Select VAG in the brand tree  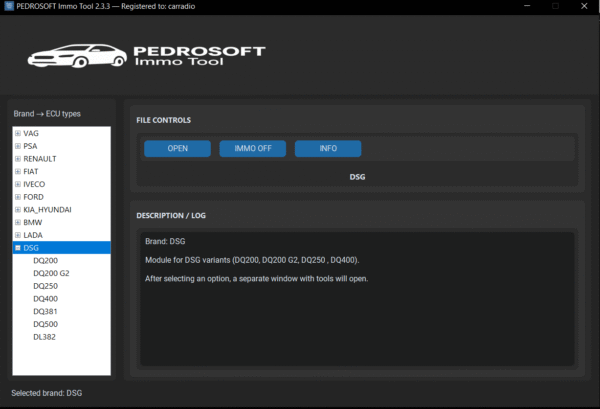pyautogui.click(x=31, y=134)
